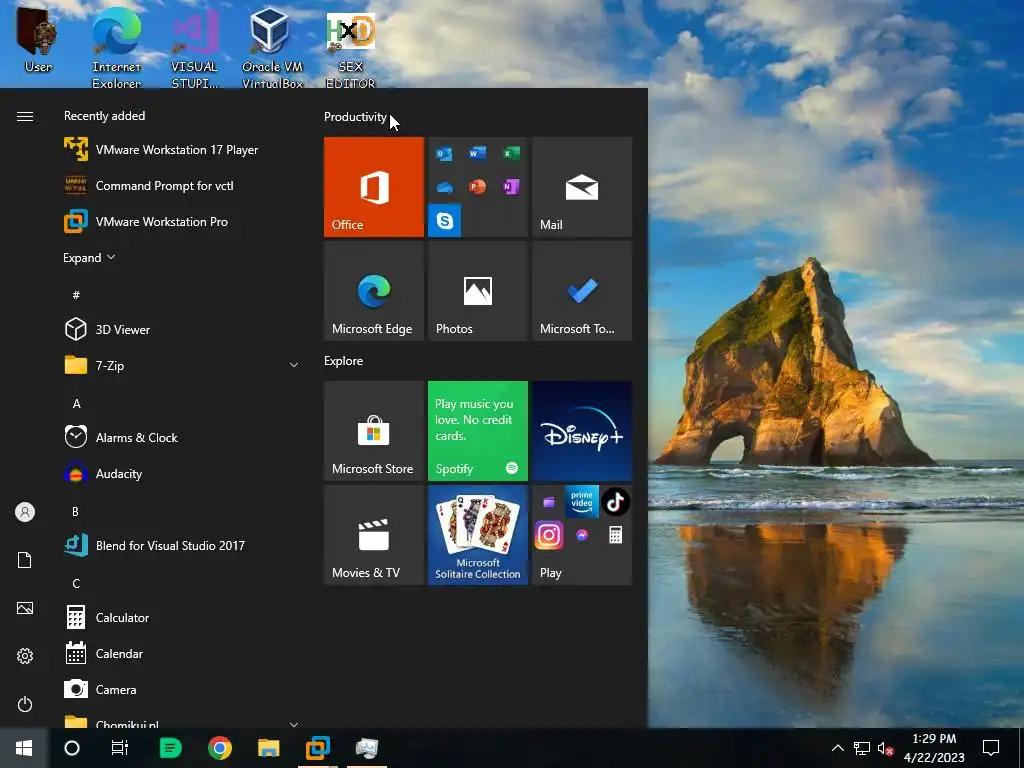Image resolution: width=1024 pixels, height=768 pixels.
Task: Jump to letter # in app list
Action: click(x=76, y=295)
